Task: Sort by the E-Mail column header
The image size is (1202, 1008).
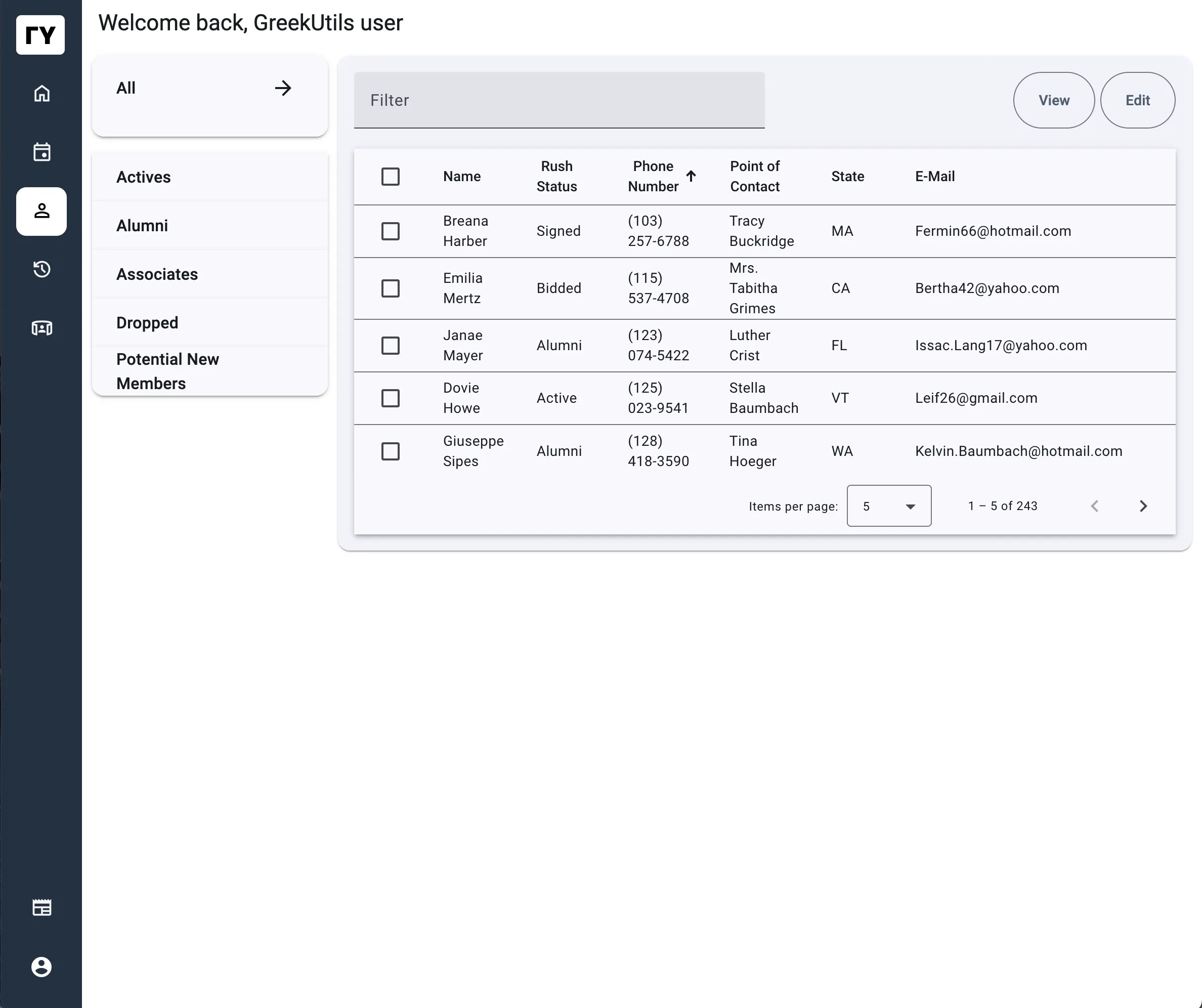Action: click(x=935, y=176)
